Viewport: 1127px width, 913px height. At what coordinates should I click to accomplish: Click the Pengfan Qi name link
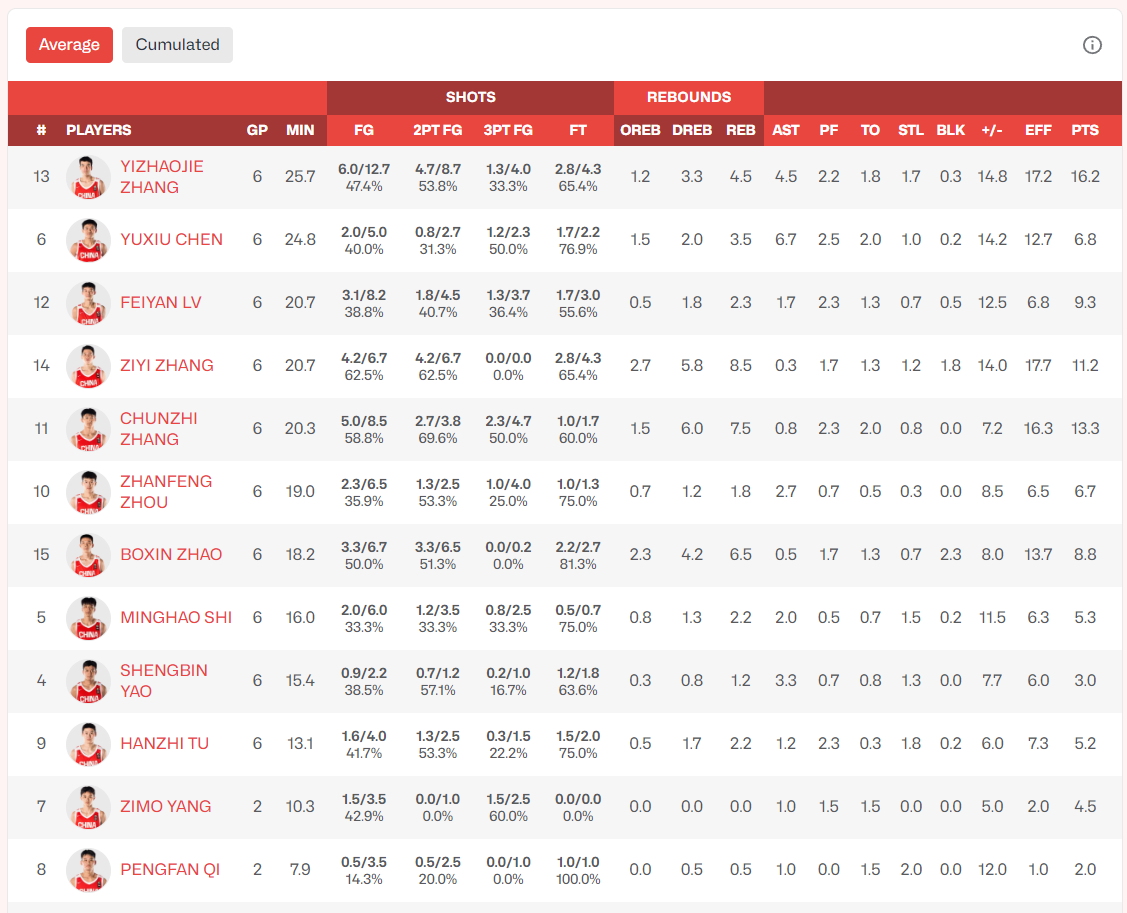(x=170, y=870)
